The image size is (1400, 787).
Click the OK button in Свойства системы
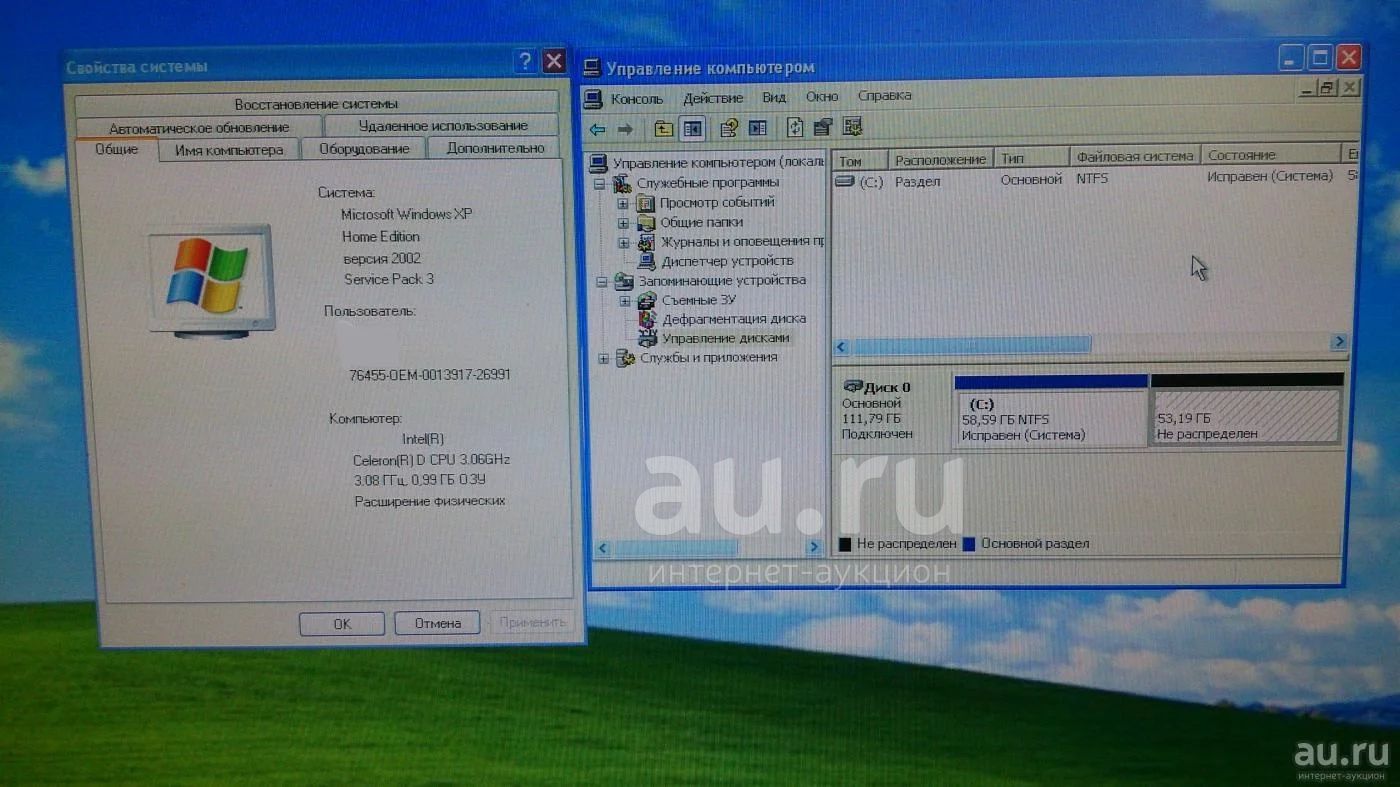click(342, 623)
